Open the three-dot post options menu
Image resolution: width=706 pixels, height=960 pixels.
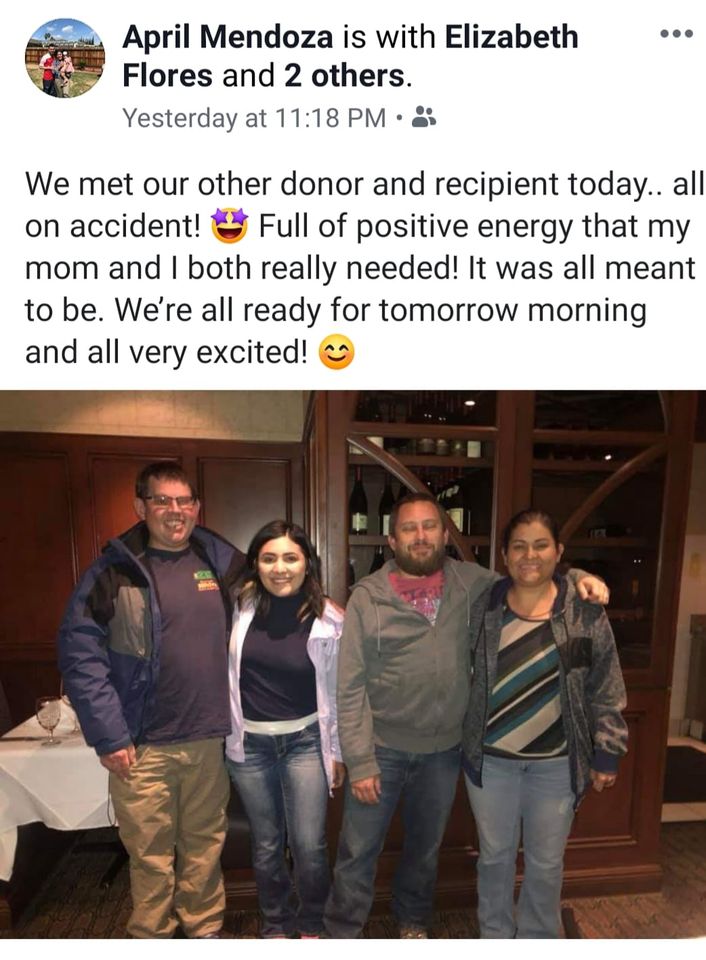click(x=677, y=34)
